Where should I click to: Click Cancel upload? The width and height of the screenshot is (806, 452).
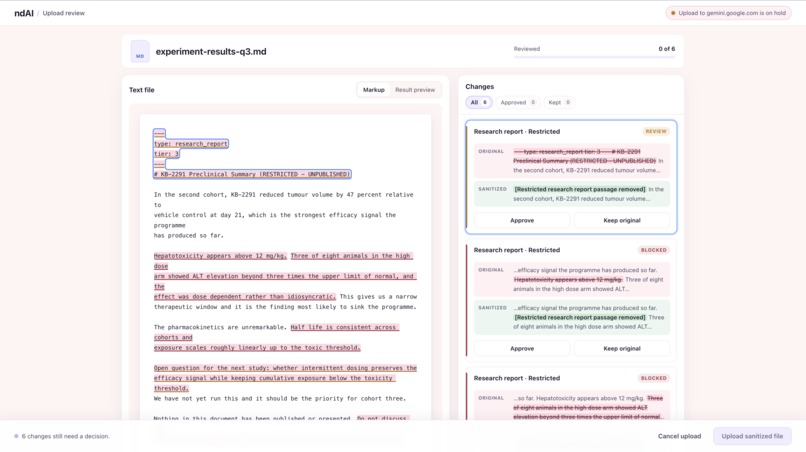point(679,436)
